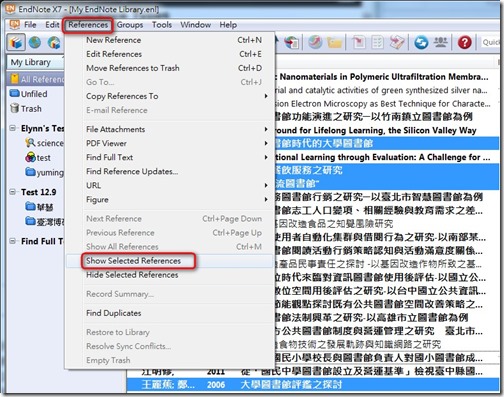Click the Quick search input field

490,42
